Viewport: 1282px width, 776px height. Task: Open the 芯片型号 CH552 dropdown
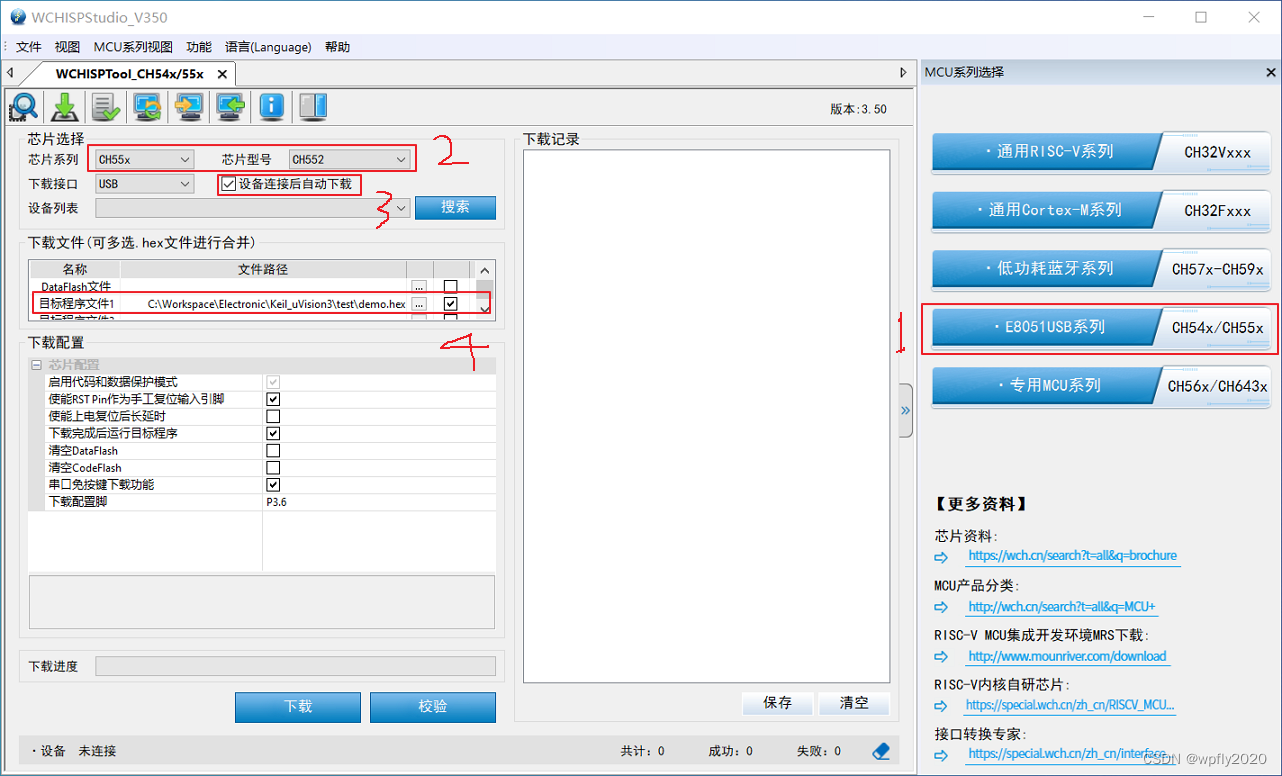[x=350, y=159]
